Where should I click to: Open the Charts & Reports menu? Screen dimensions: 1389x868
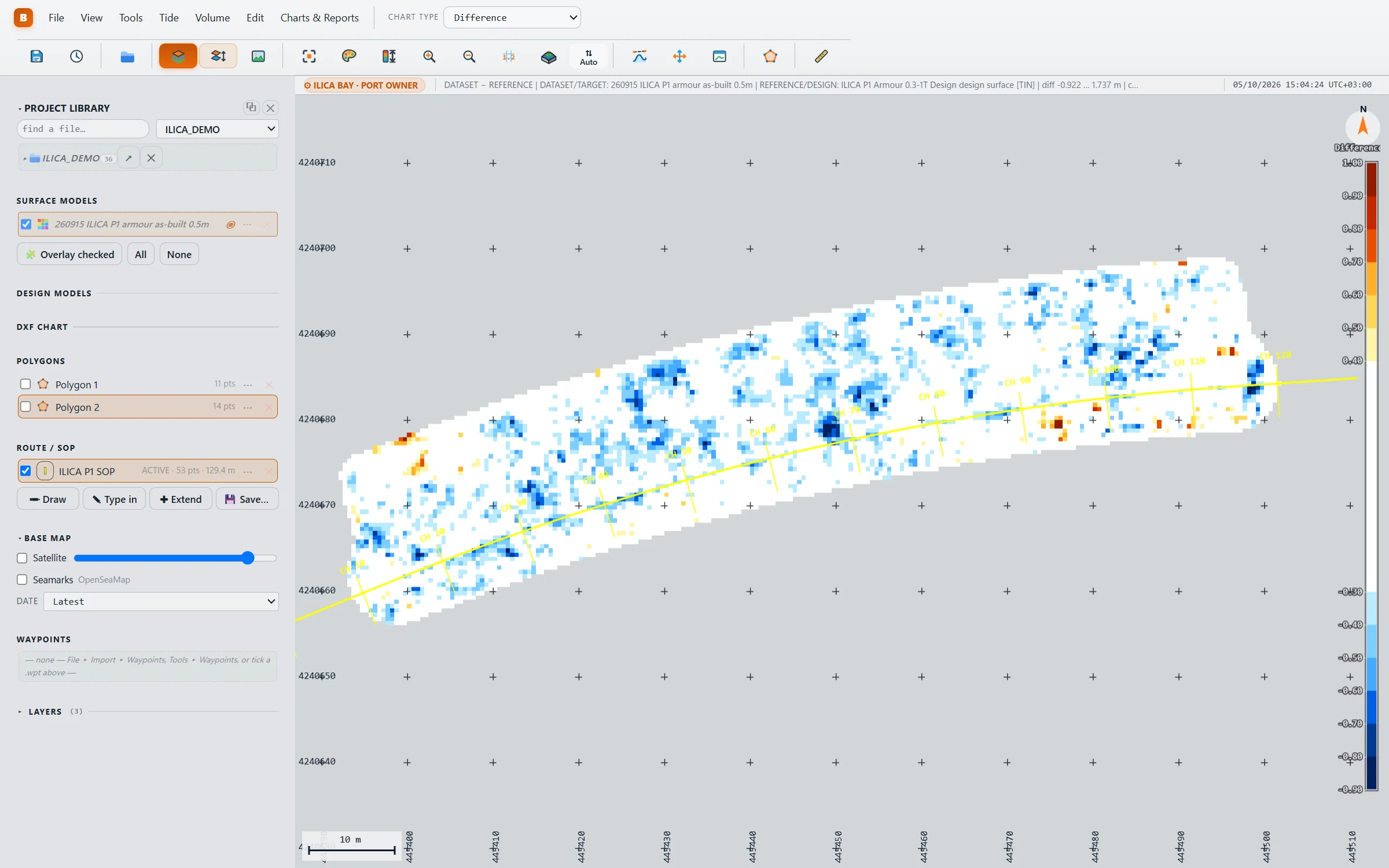coord(319,17)
